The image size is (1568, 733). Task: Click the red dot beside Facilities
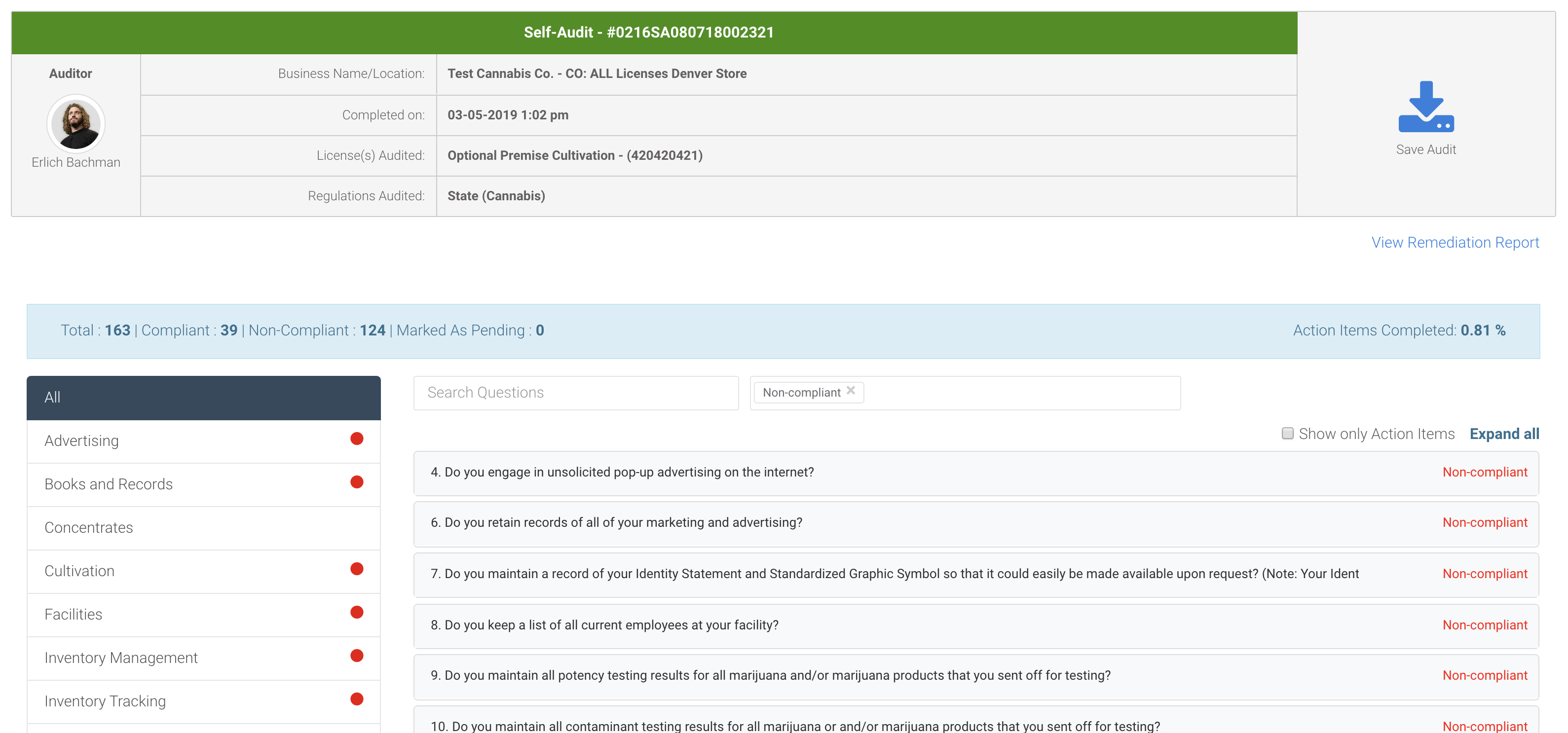(x=357, y=613)
